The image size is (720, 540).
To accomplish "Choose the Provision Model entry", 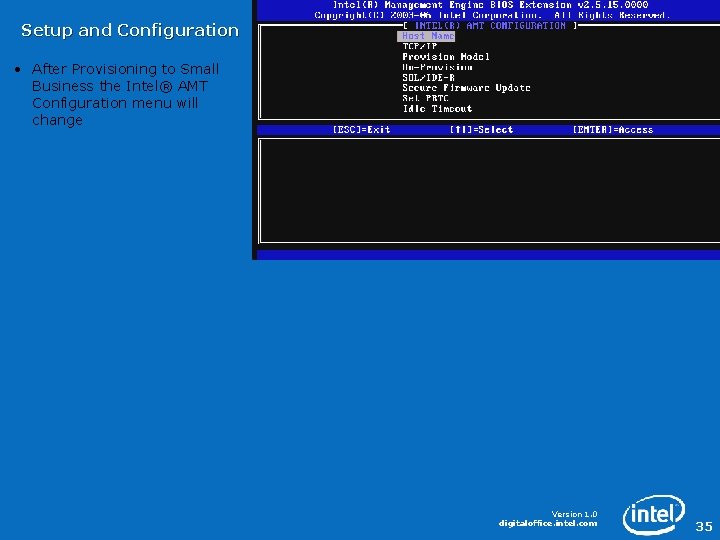I will pyautogui.click(x=446, y=57).
